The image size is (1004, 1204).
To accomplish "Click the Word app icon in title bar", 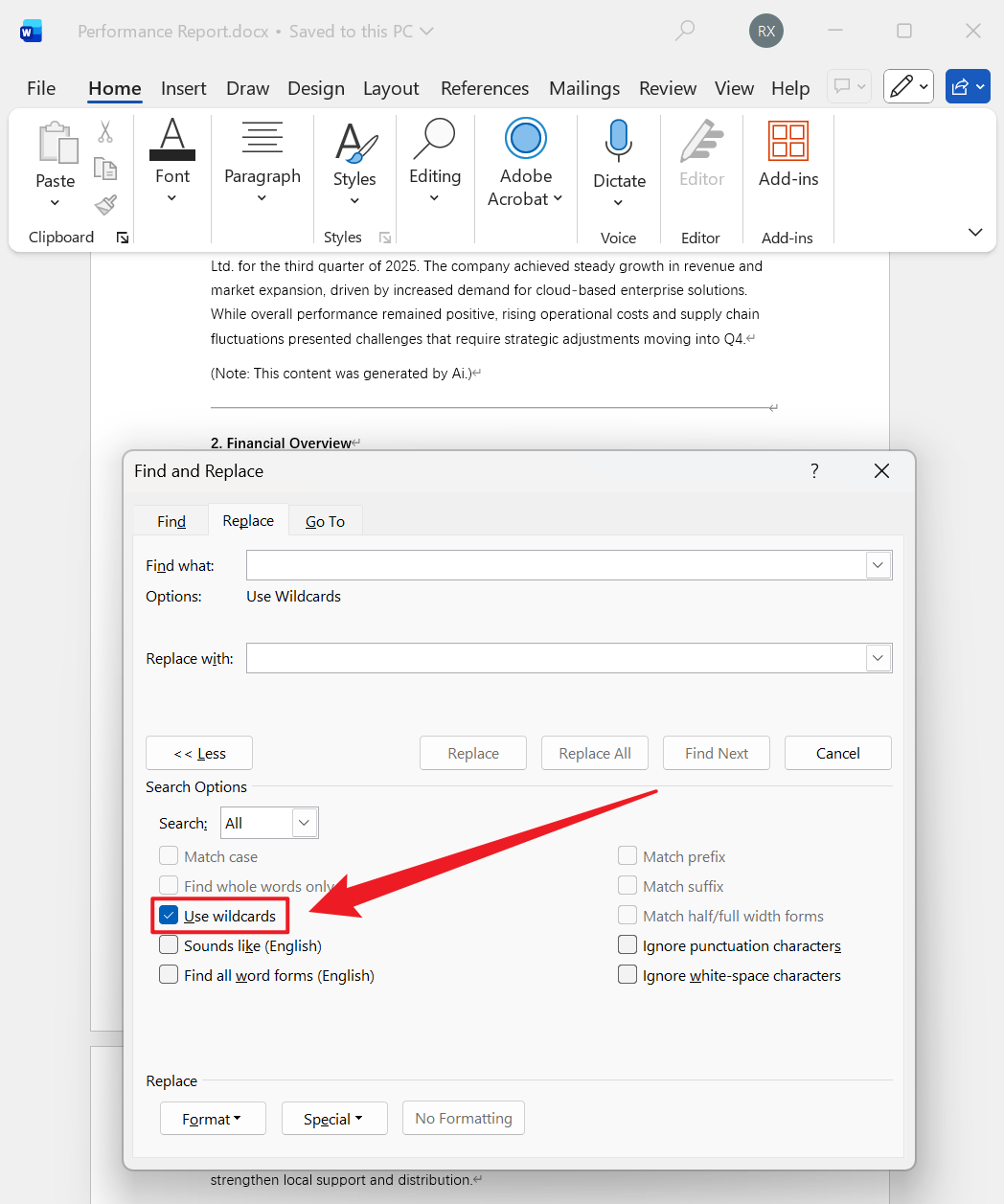I will [31, 32].
